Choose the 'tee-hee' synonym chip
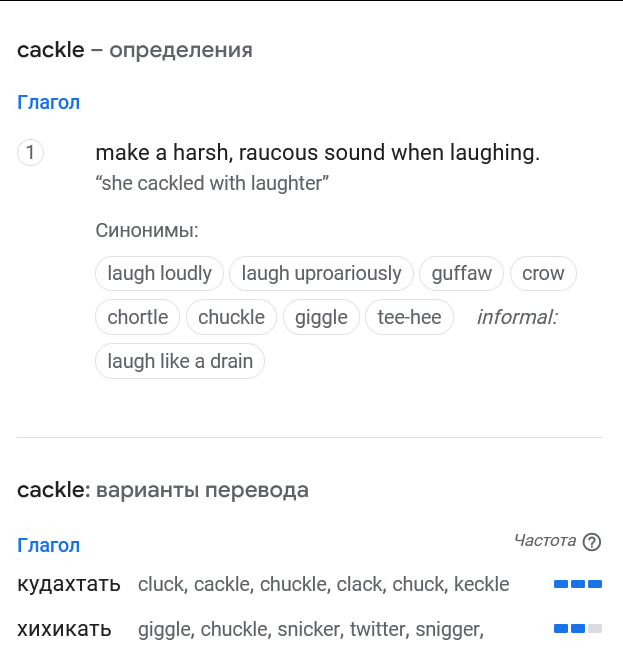The width and height of the screenshot is (623, 653). click(x=409, y=317)
